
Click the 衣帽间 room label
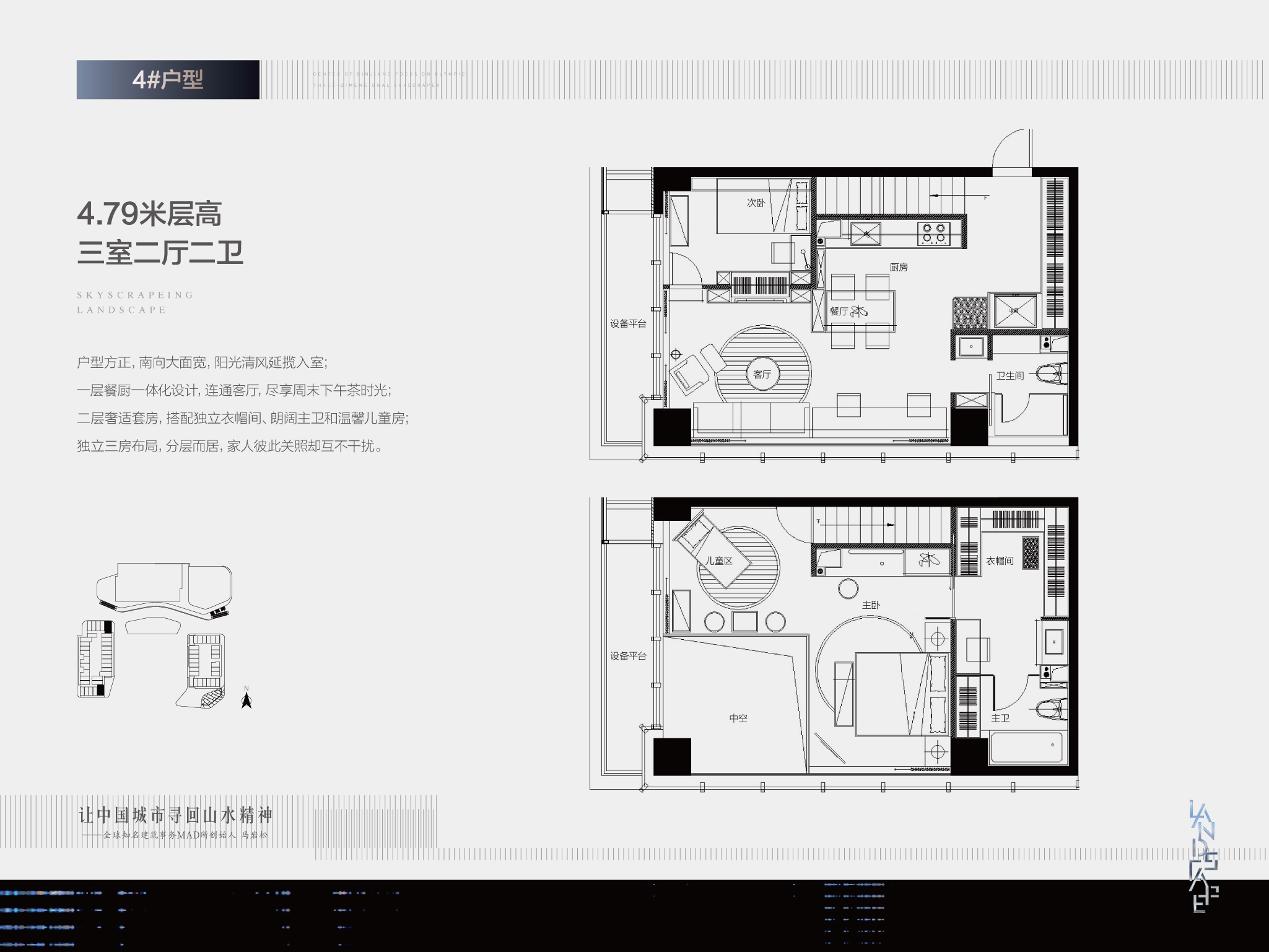click(x=1000, y=561)
